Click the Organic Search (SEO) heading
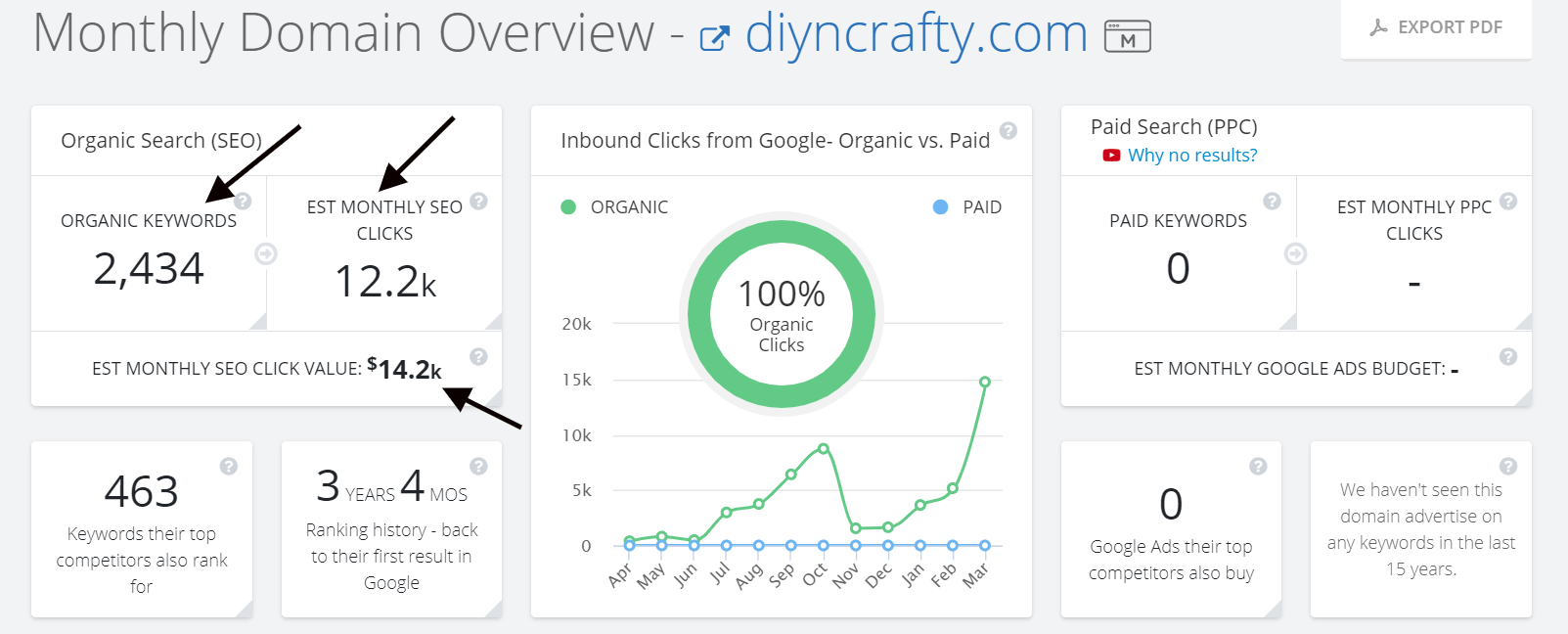The image size is (1568, 634). click(x=161, y=141)
